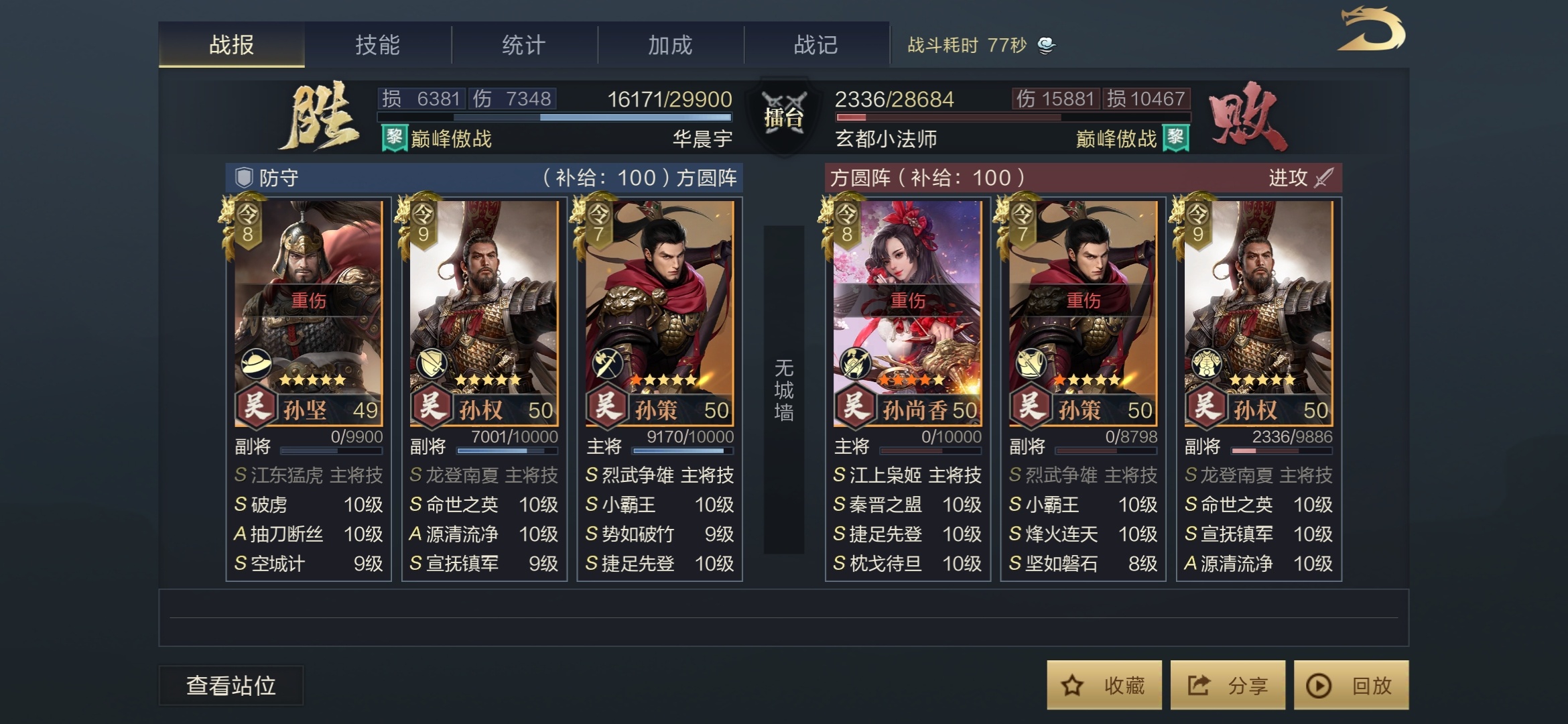Viewport: 1568px width, 724px height.
Task: Click the 查看站位 button
Action: point(231,685)
